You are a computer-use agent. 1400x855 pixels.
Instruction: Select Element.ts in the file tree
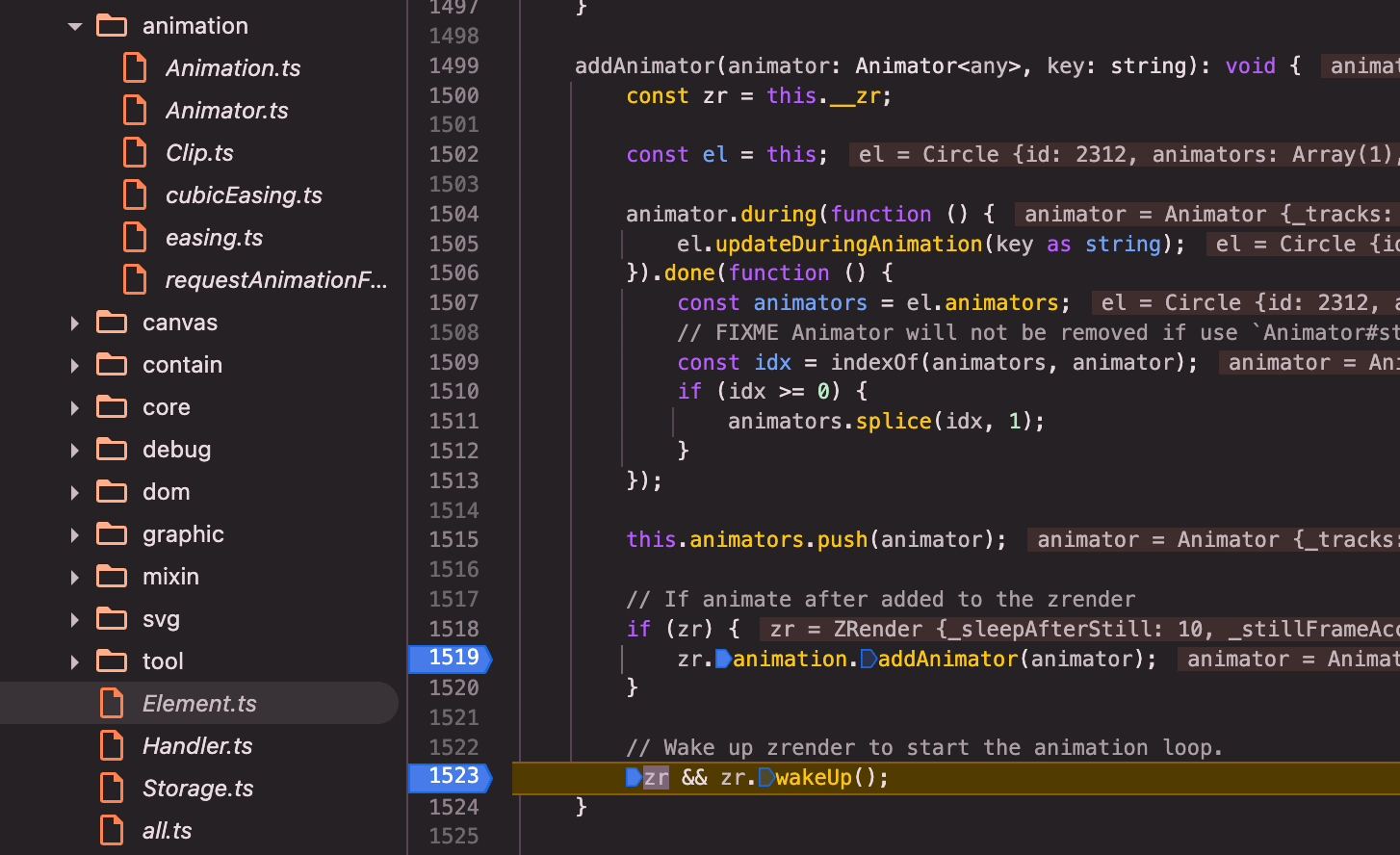coord(199,704)
